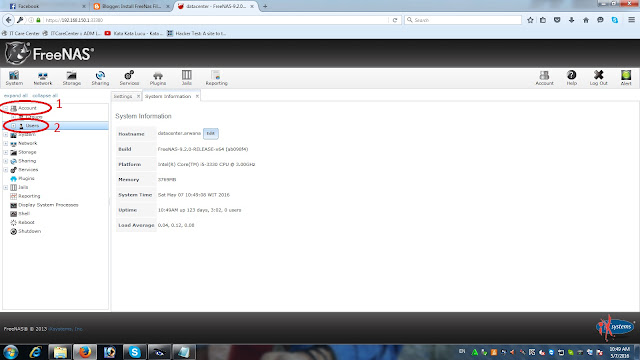This screenshot has width=640, height=360.
Task: Select Users in the Account tree
Action: 32,126
